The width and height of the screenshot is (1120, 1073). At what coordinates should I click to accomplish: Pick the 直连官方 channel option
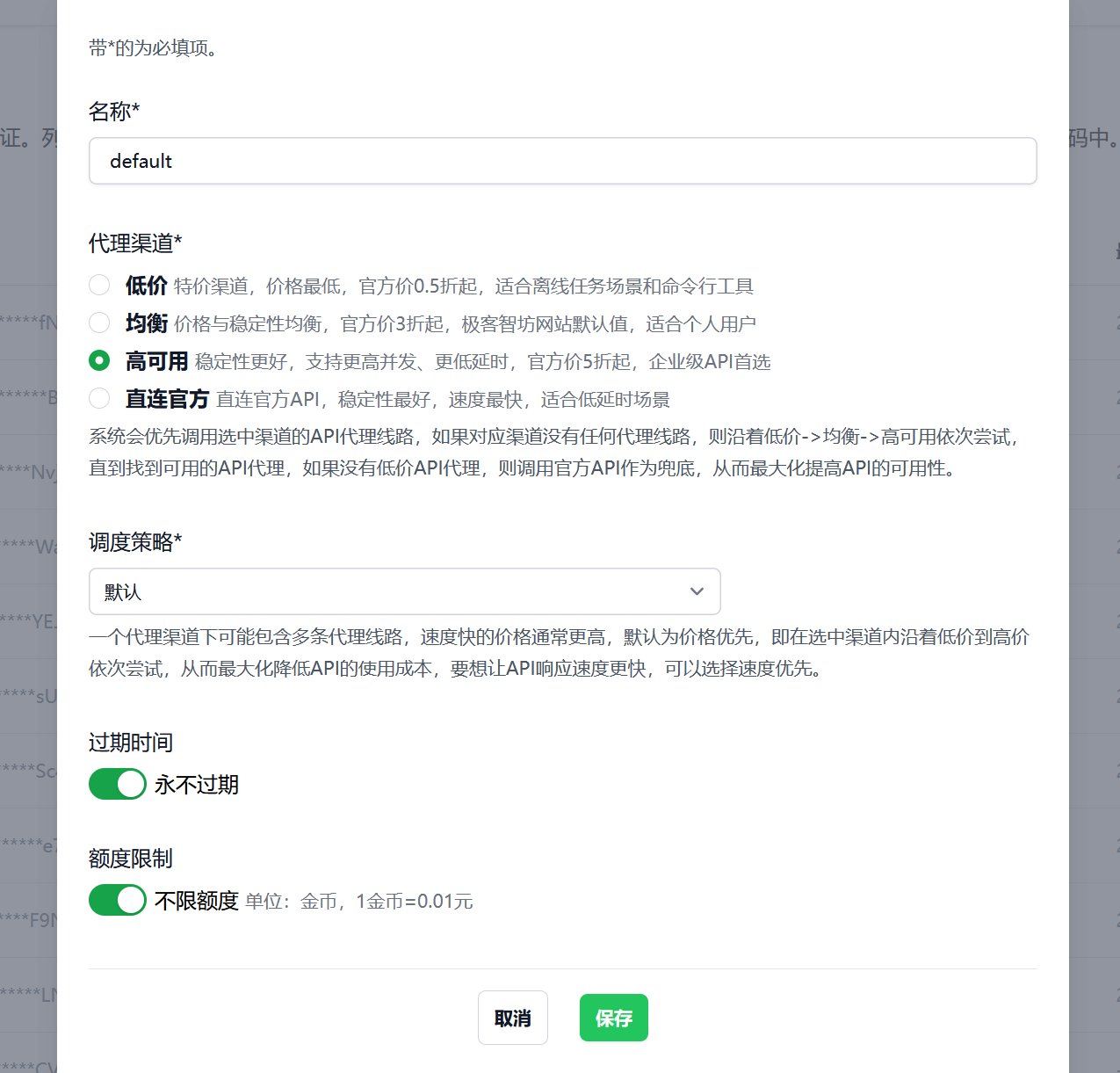[x=99, y=398]
